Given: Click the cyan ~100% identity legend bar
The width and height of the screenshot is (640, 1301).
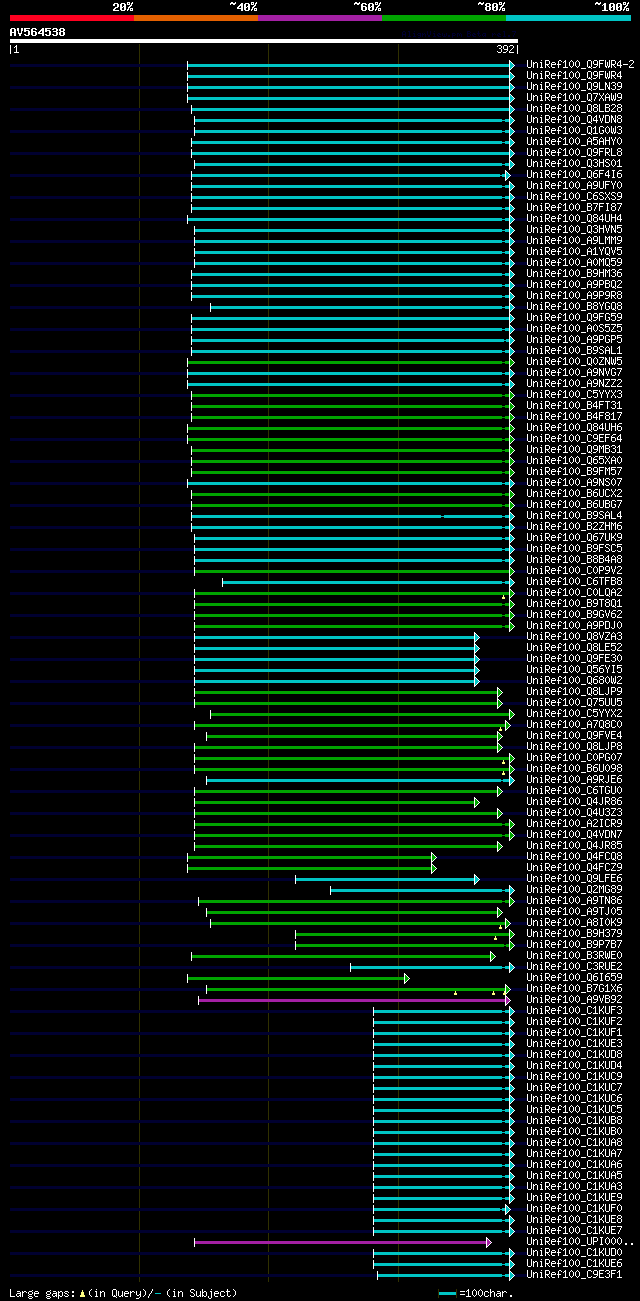Looking at the screenshot, I should click(x=568, y=17).
